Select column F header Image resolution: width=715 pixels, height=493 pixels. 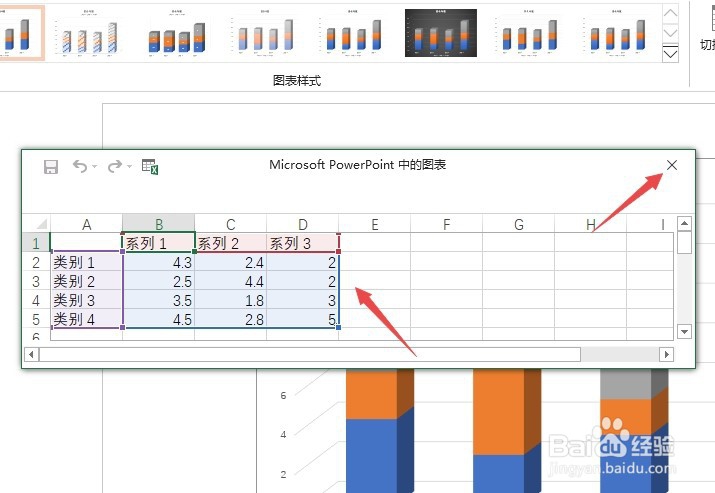tap(447, 224)
